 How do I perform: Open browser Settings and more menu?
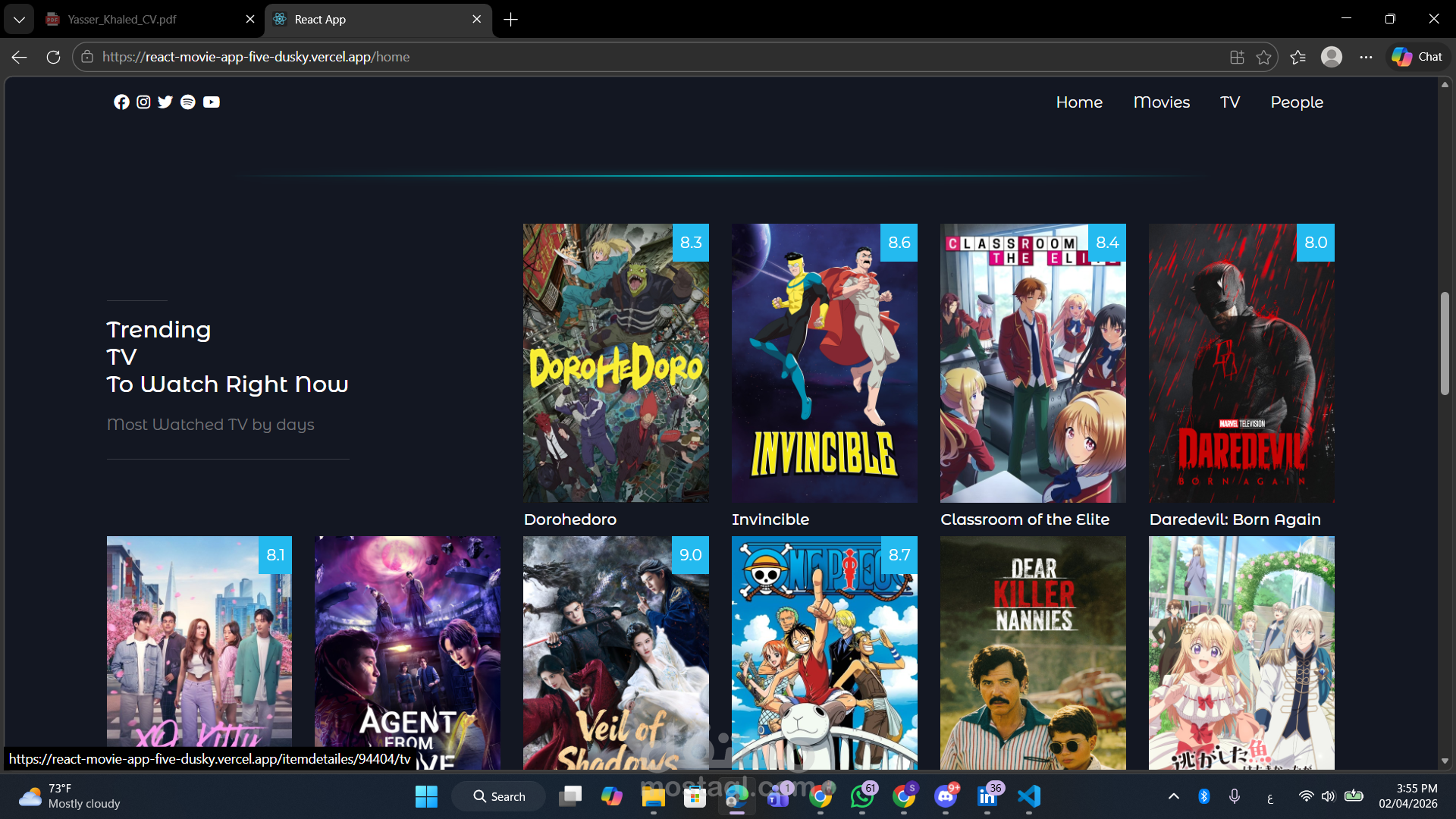coord(1366,57)
